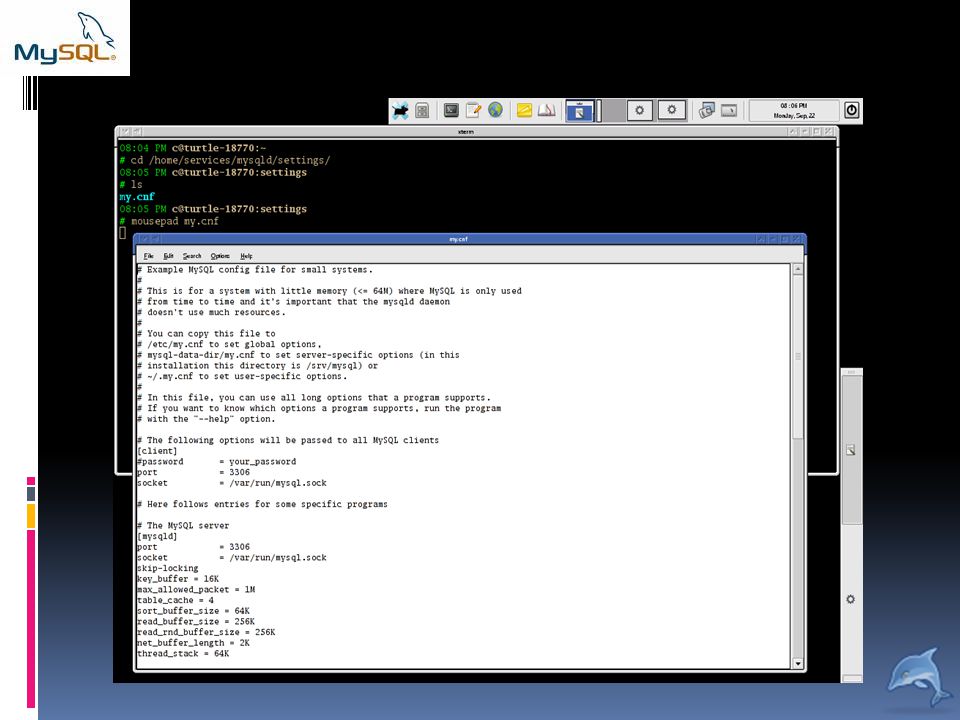Click the '#password = your_password' line
This screenshot has height=720, width=960.
tap(217, 462)
